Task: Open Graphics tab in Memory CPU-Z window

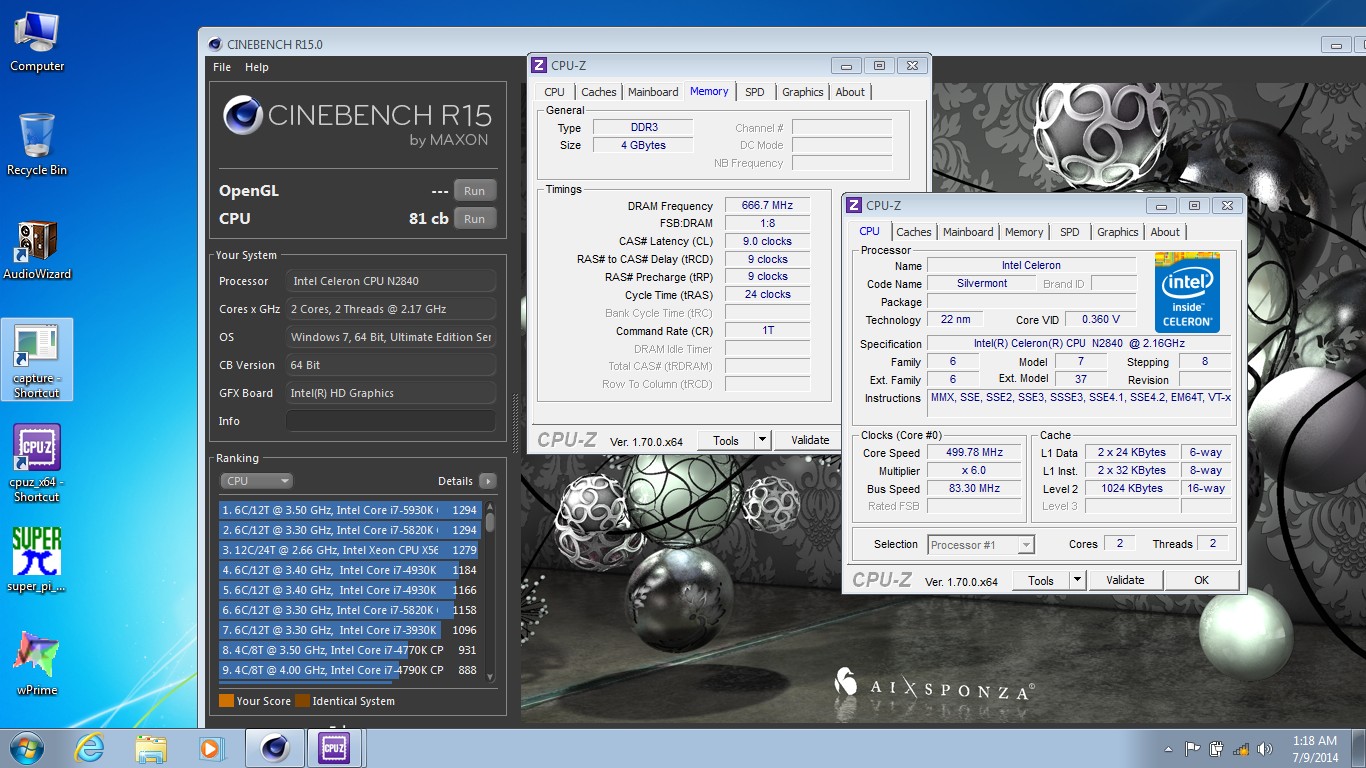Action: tap(803, 92)
